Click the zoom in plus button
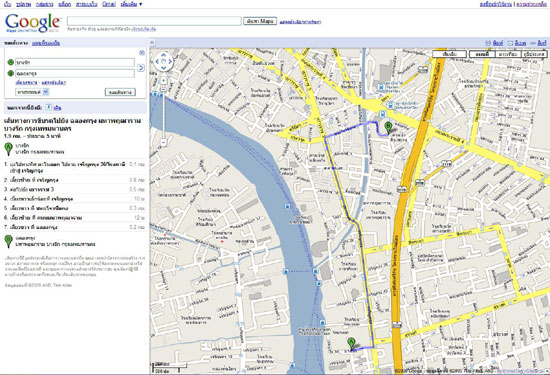550x375 pixels. coord(163,81)
